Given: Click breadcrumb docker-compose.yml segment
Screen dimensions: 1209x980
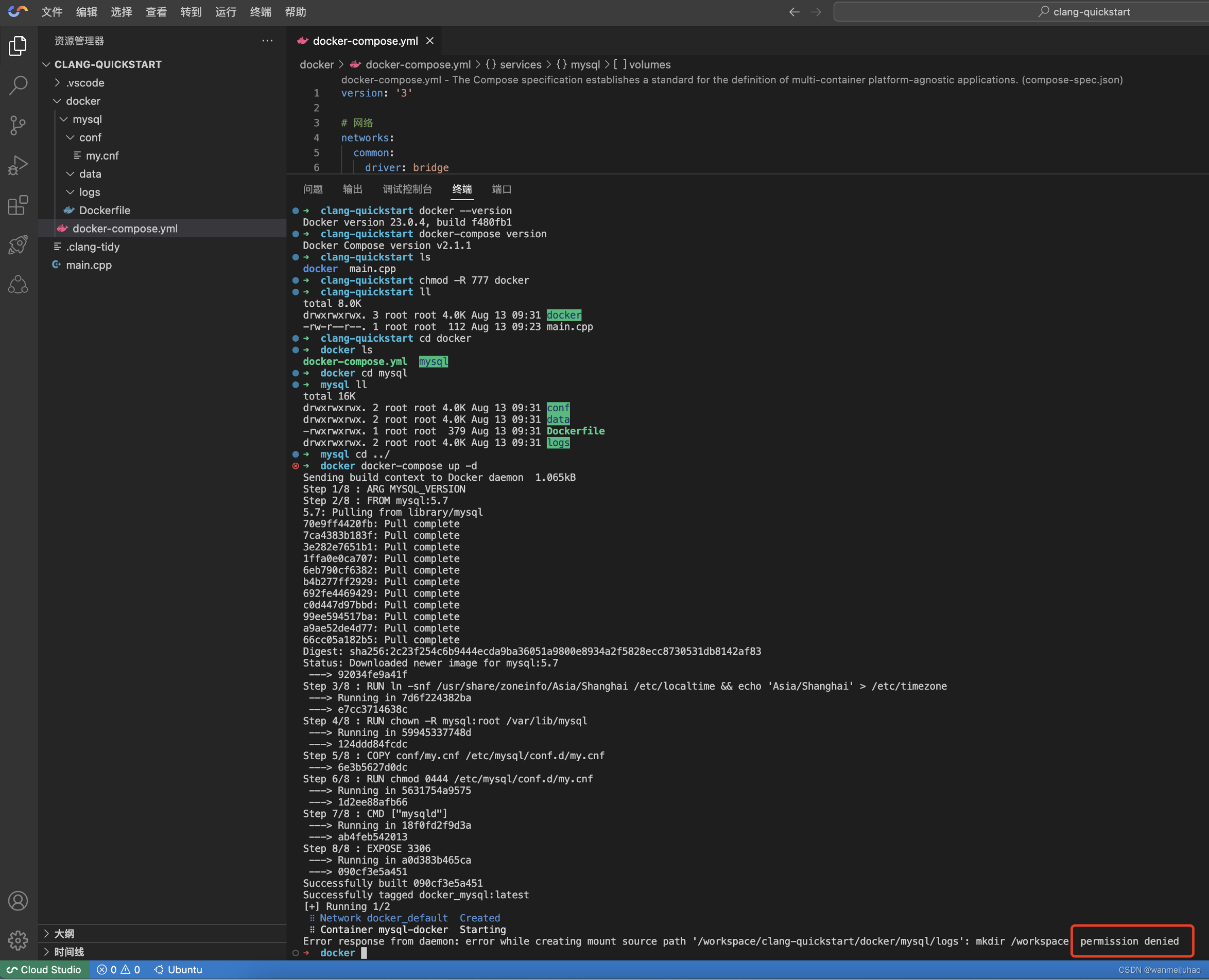Looking at the screenshot, I should click(x=410, y=64).
